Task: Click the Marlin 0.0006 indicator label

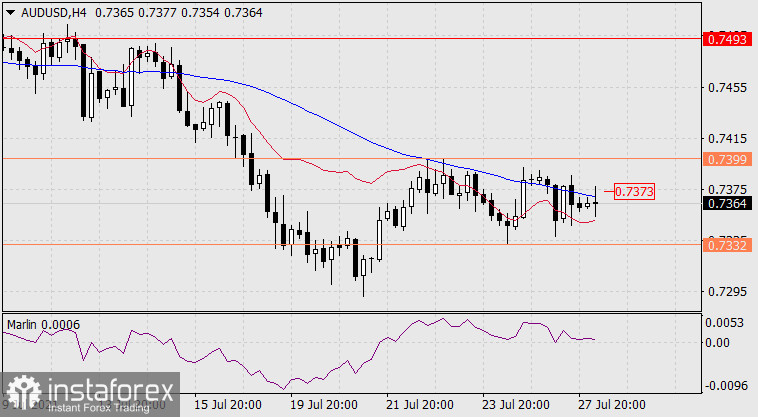Action: click(44, 325)
